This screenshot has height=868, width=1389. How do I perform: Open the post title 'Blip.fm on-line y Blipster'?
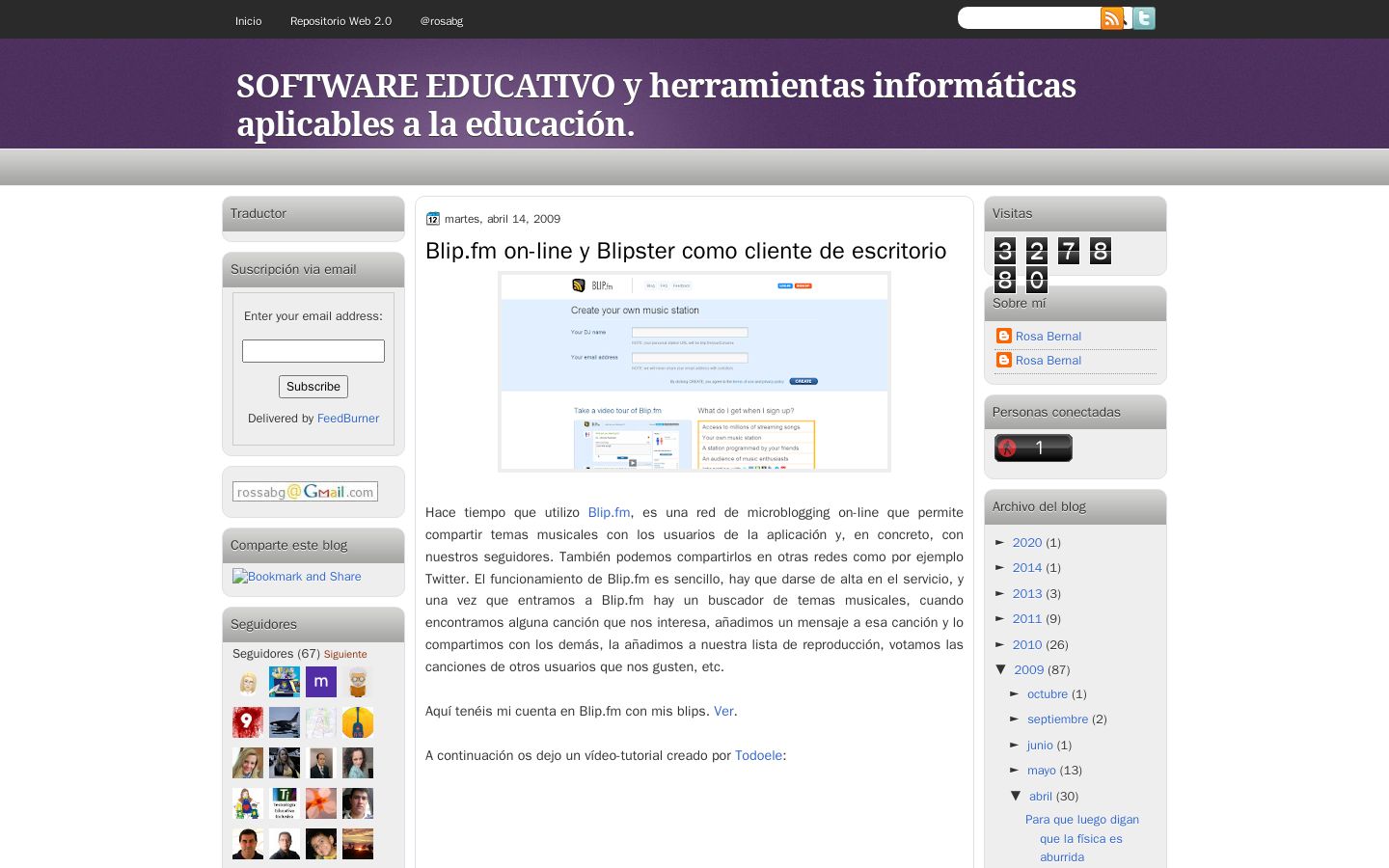pyautogui.click(x=686, y=251)
